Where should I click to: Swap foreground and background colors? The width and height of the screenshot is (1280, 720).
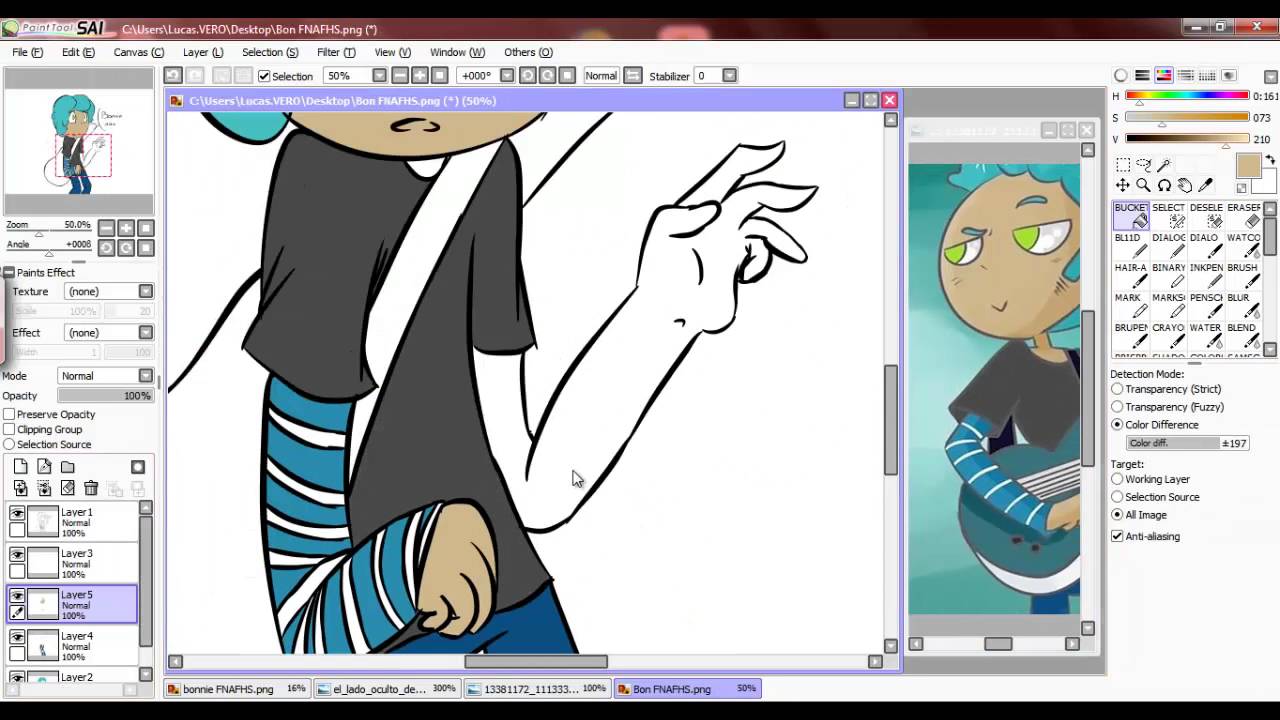[1270, 160]
